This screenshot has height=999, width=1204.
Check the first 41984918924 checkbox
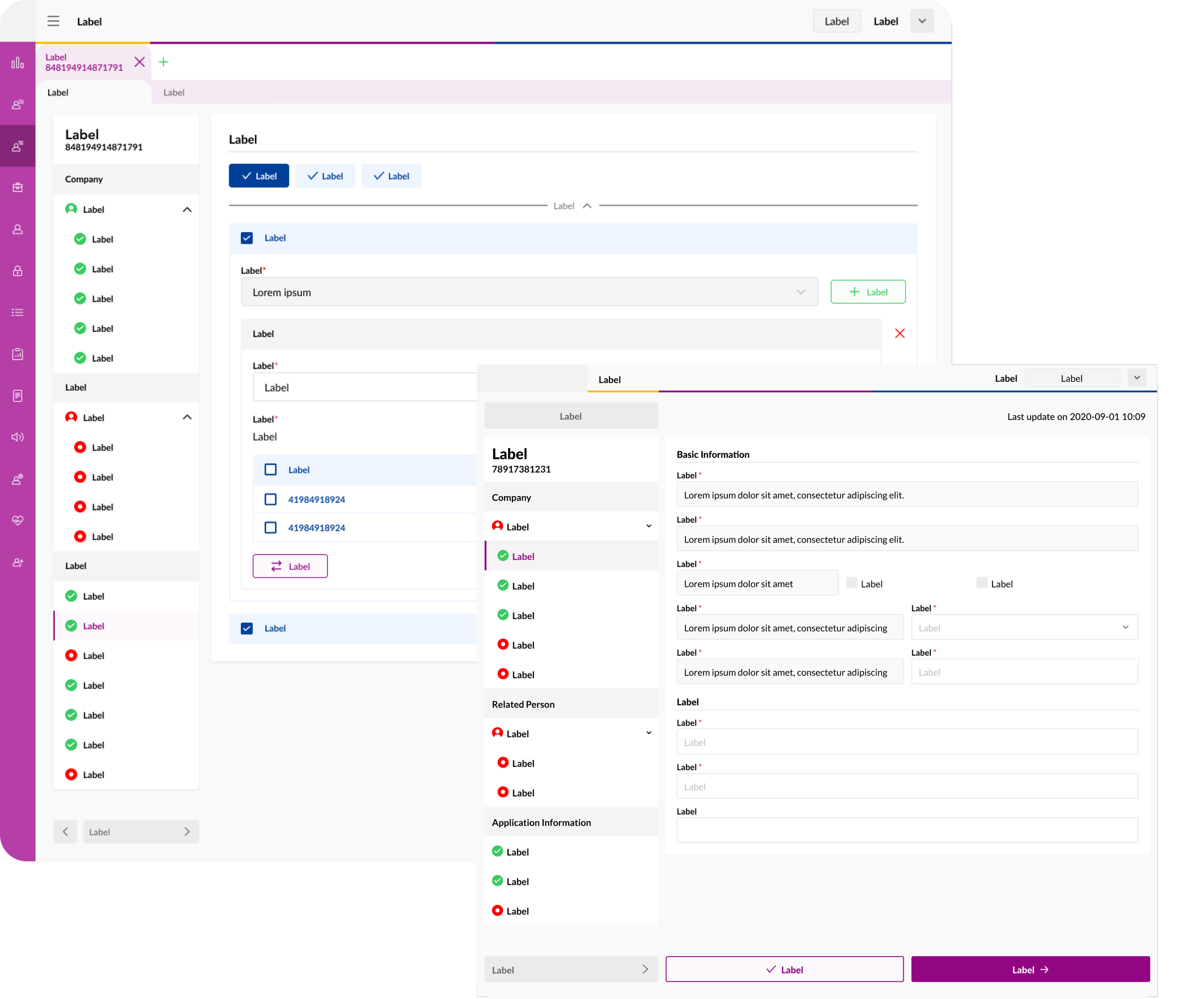(271, 499)
